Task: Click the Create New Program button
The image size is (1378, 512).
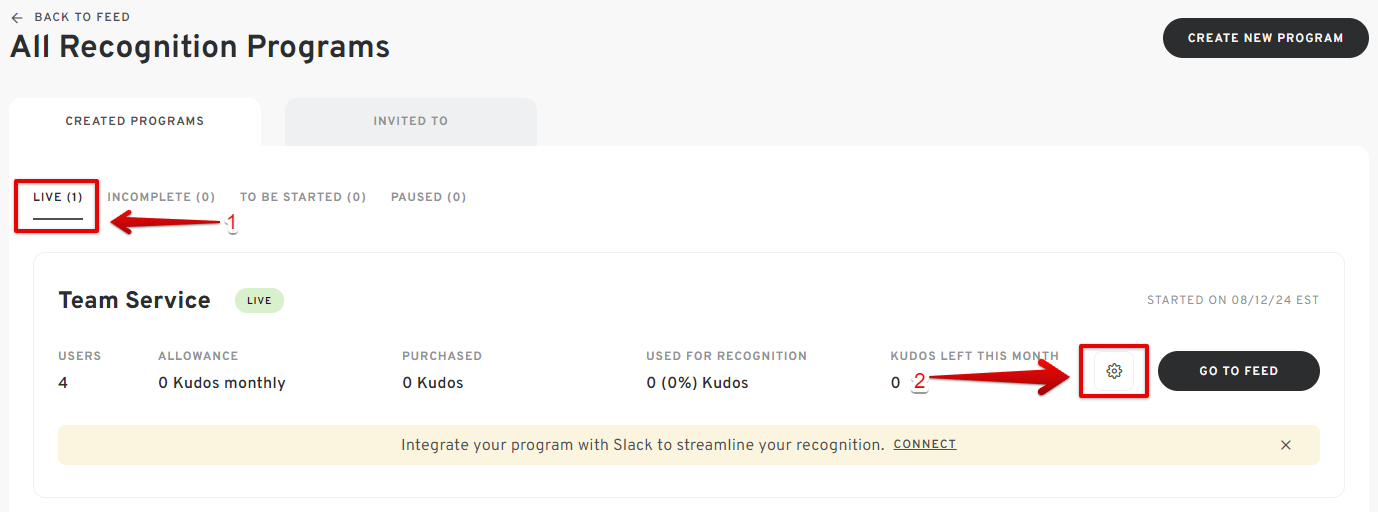Action: coord(1265,38)
